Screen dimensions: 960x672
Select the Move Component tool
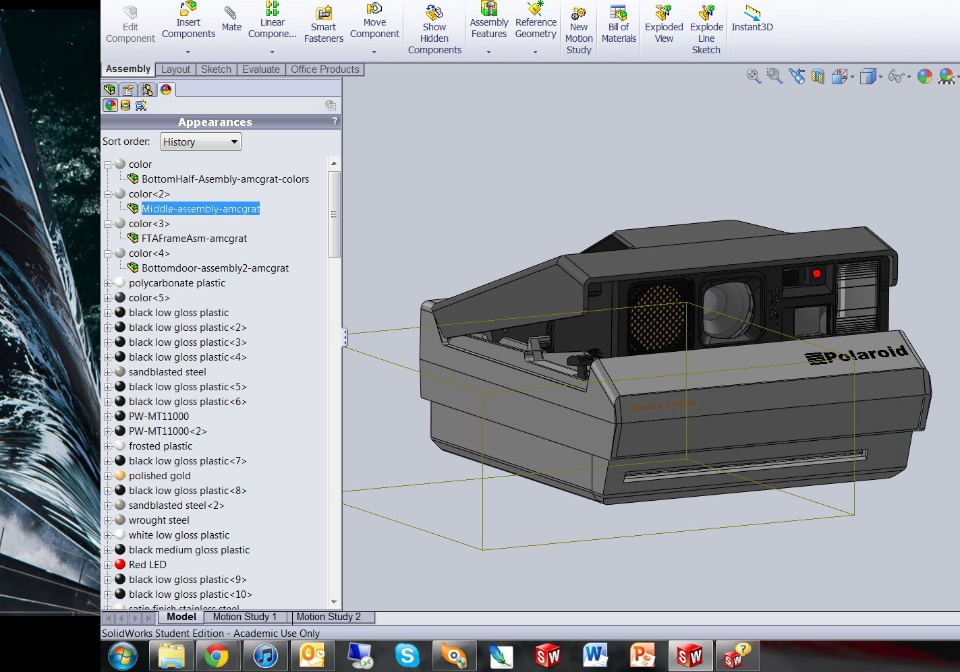click(x=374, y=21)
